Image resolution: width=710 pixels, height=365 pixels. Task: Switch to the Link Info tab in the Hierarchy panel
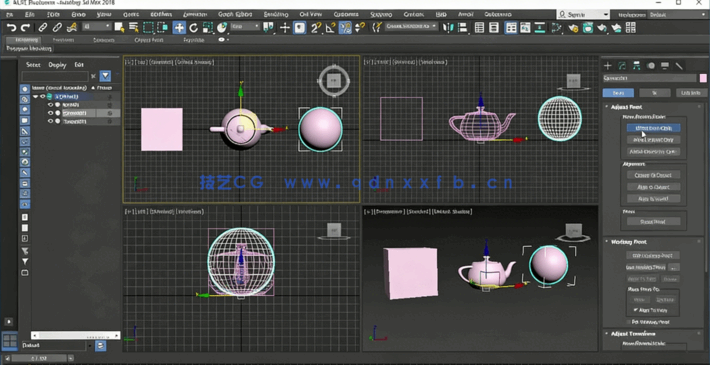coord(691,93)
